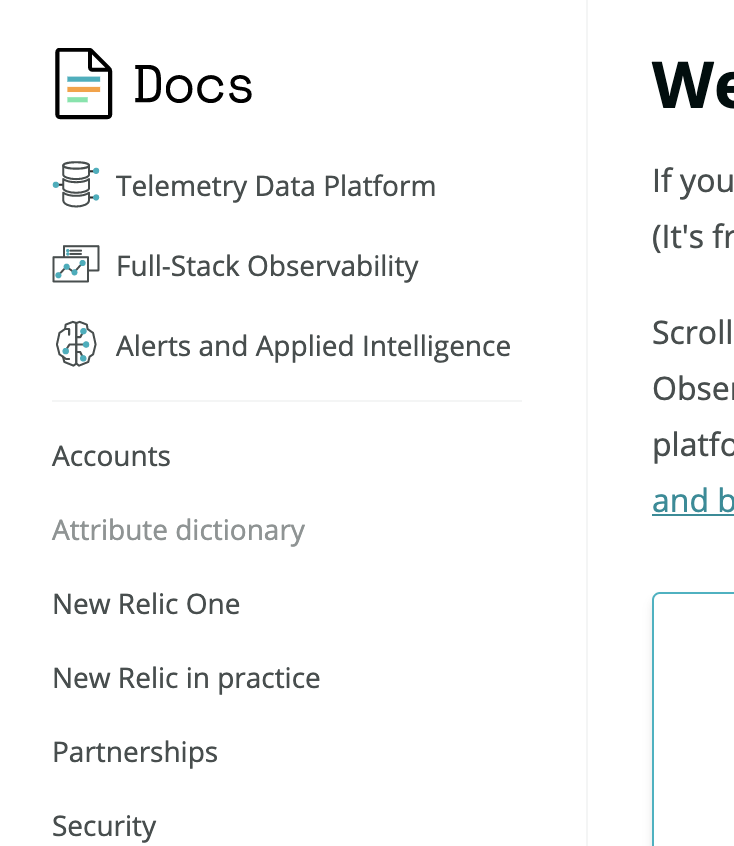
Task: Open the New Relic One section
Action: pyautogui.click(x=146, y=604)
